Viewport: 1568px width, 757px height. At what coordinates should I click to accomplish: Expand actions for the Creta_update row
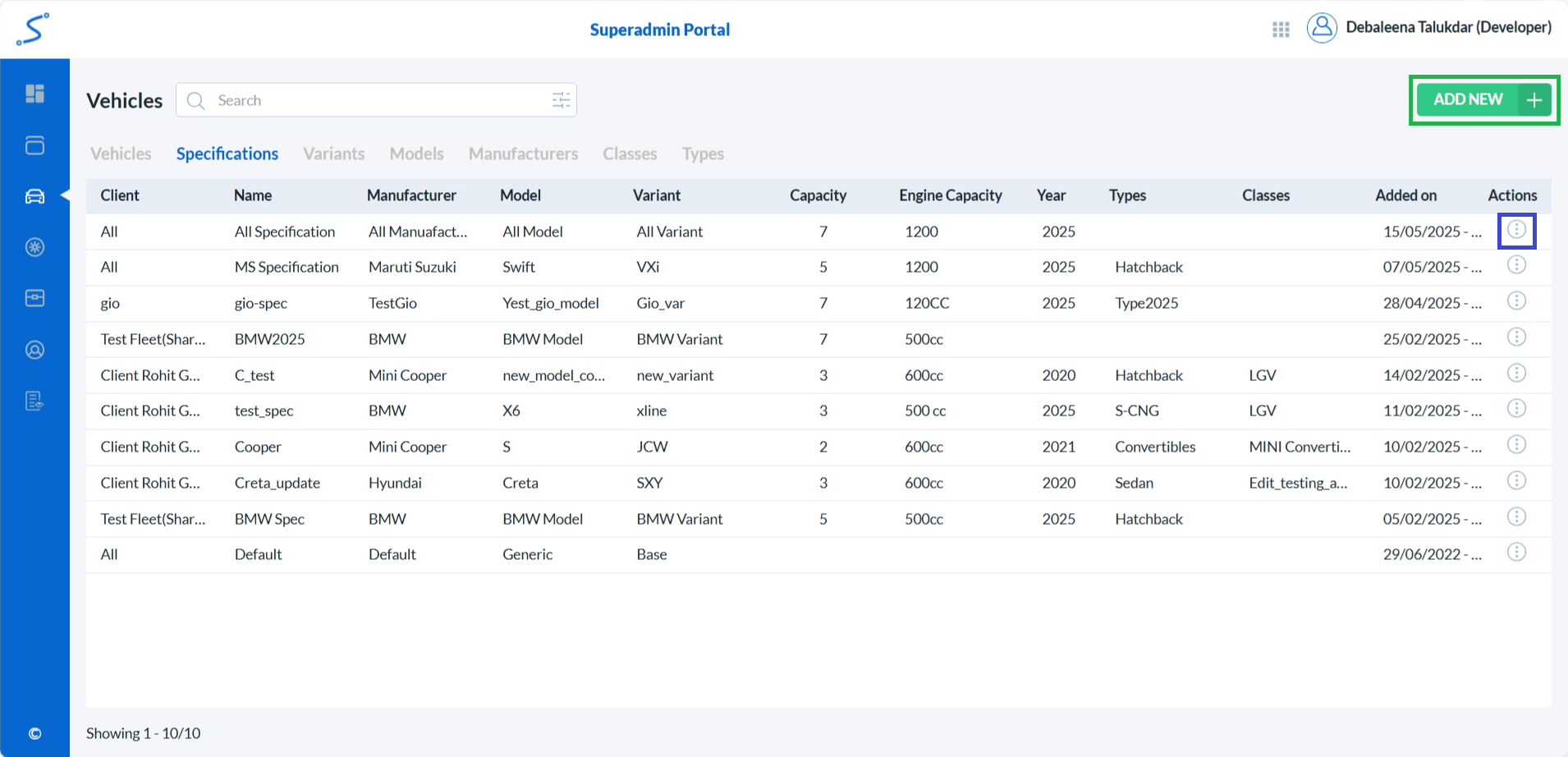click(1516, 481)
